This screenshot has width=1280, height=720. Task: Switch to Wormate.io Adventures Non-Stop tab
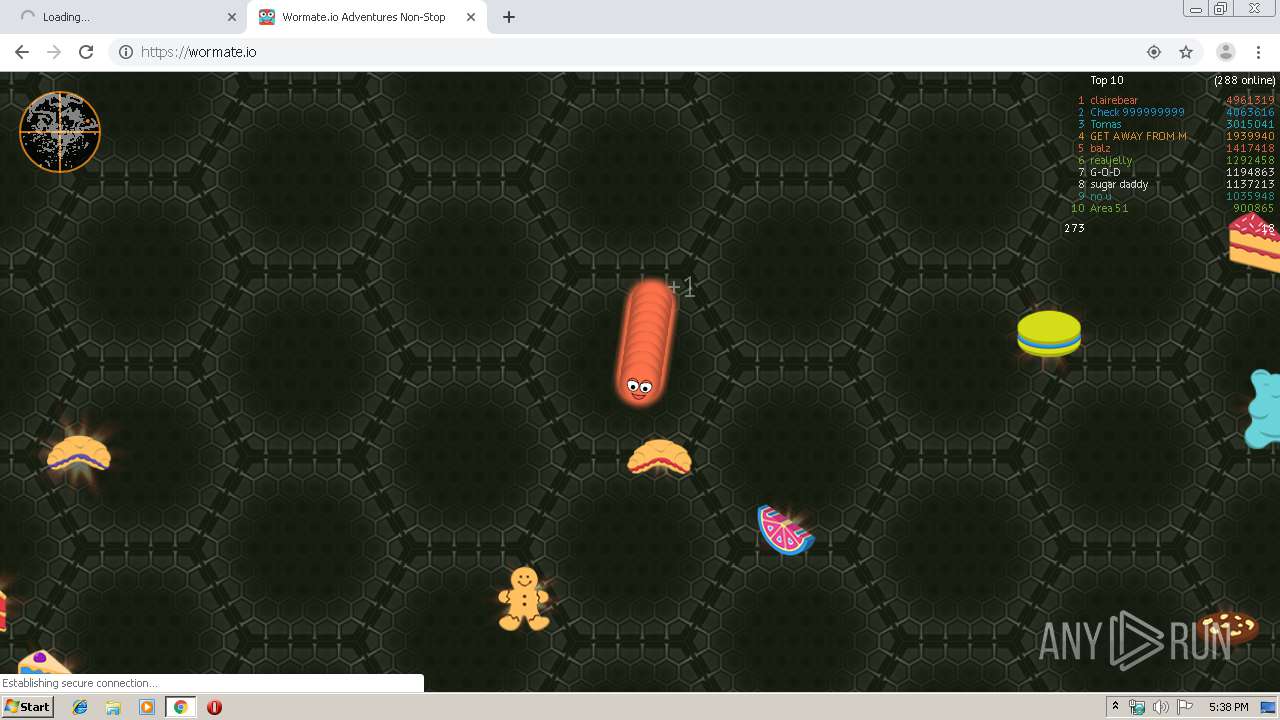366,17
